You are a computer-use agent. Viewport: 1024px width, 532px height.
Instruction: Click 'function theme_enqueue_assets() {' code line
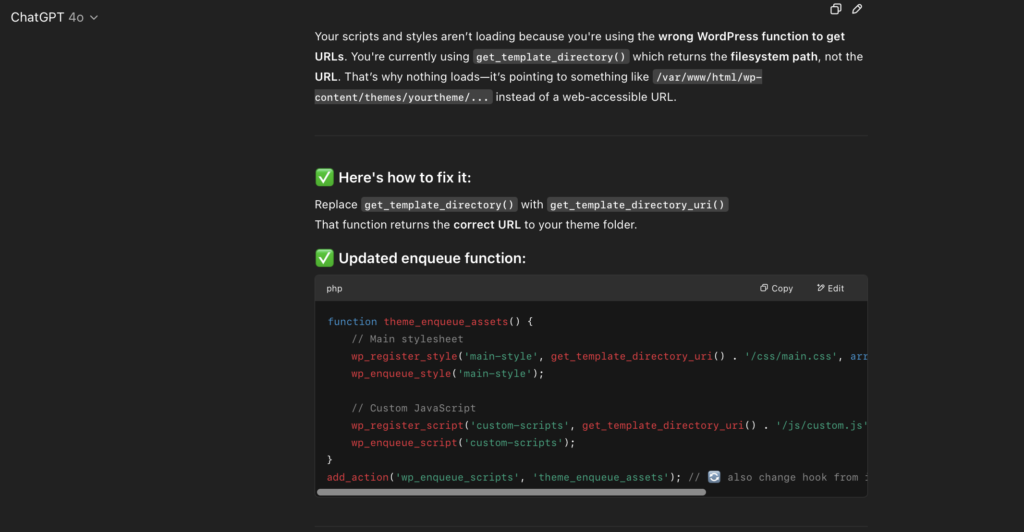tap(430, 321)
